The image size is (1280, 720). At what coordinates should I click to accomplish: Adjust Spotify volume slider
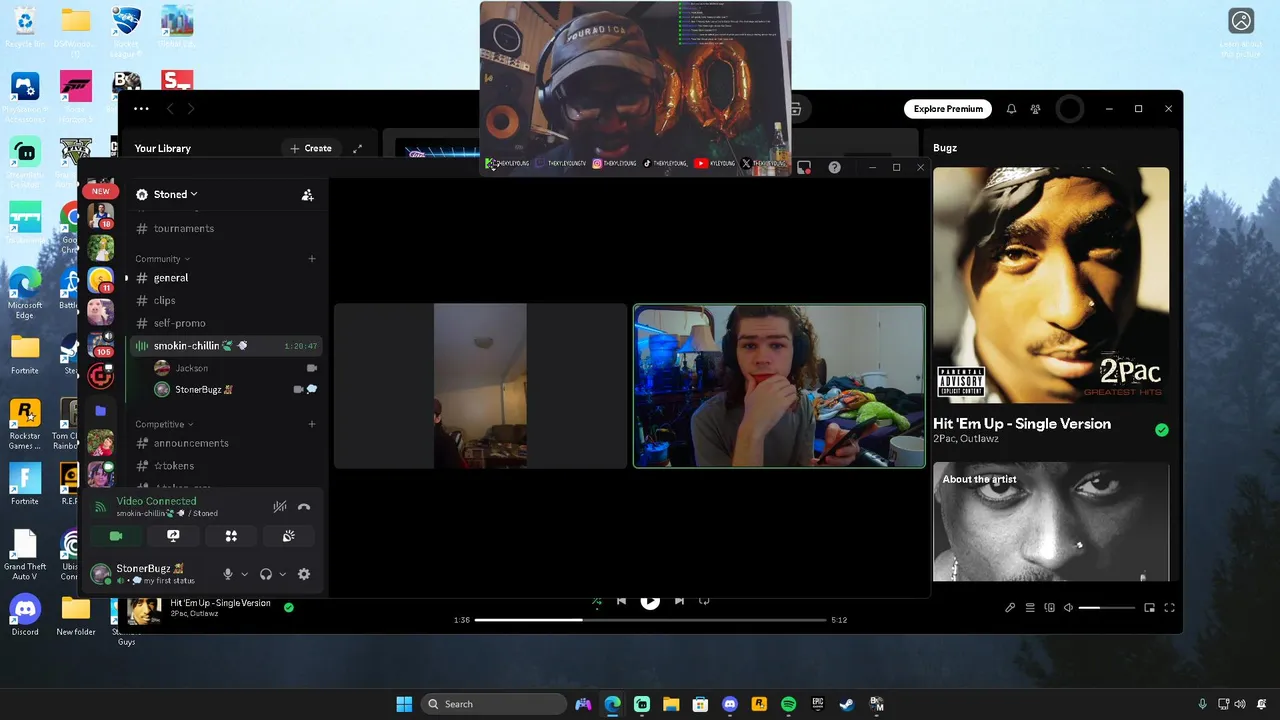pyautogui.click(x=1107, y=608)
